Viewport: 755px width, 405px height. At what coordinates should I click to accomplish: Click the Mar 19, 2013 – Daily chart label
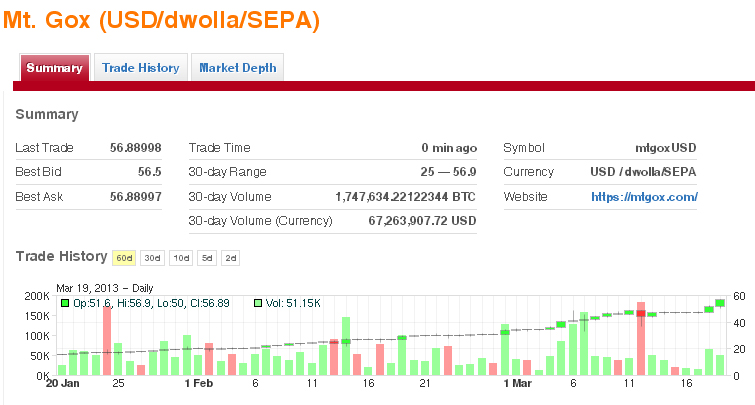tap(104, 288)
